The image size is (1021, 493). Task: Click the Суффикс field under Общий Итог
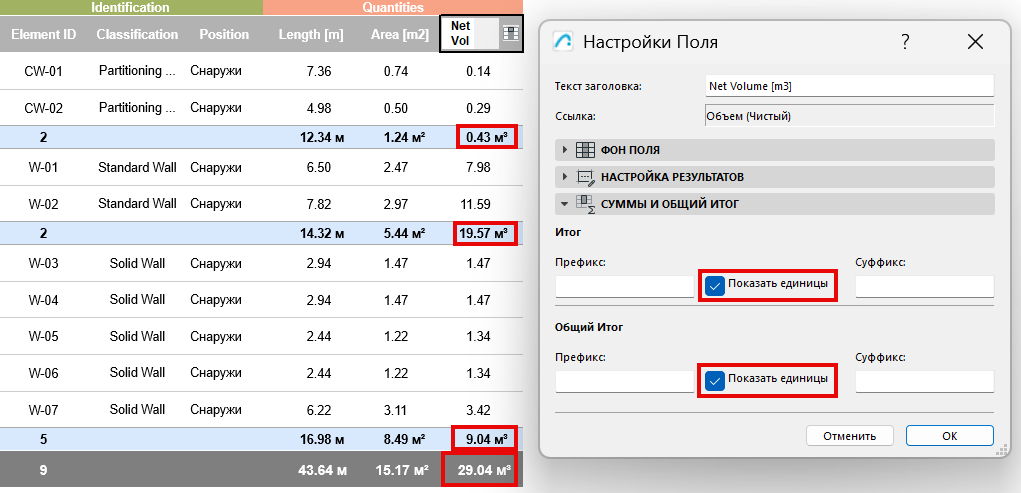point(925,381)
